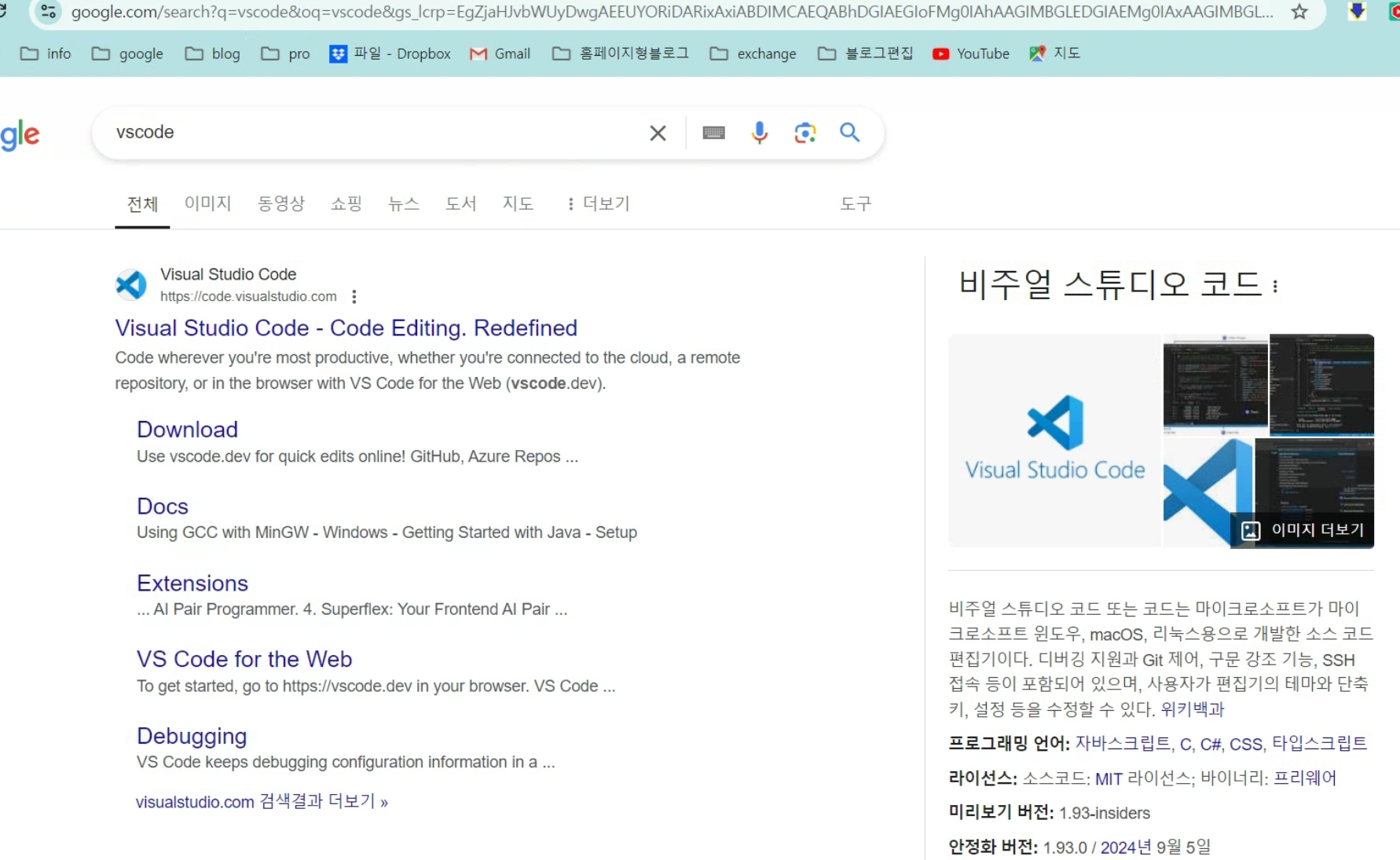Click the CSS language link
This screenshot has height=860, width=1400.
coord(1245,744)
